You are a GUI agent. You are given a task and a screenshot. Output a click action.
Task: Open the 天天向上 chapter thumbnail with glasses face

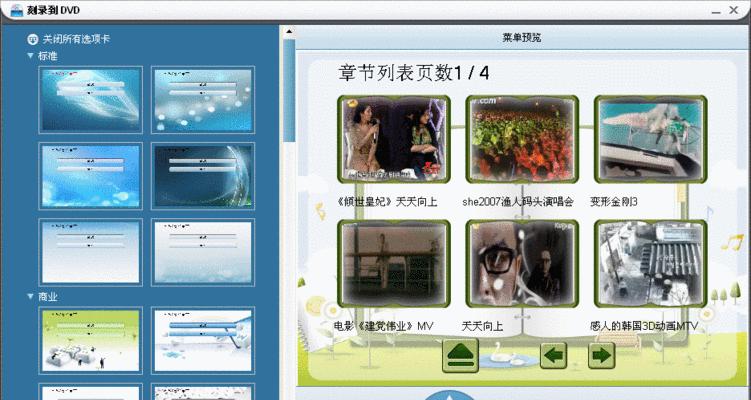tap(522, 263)
